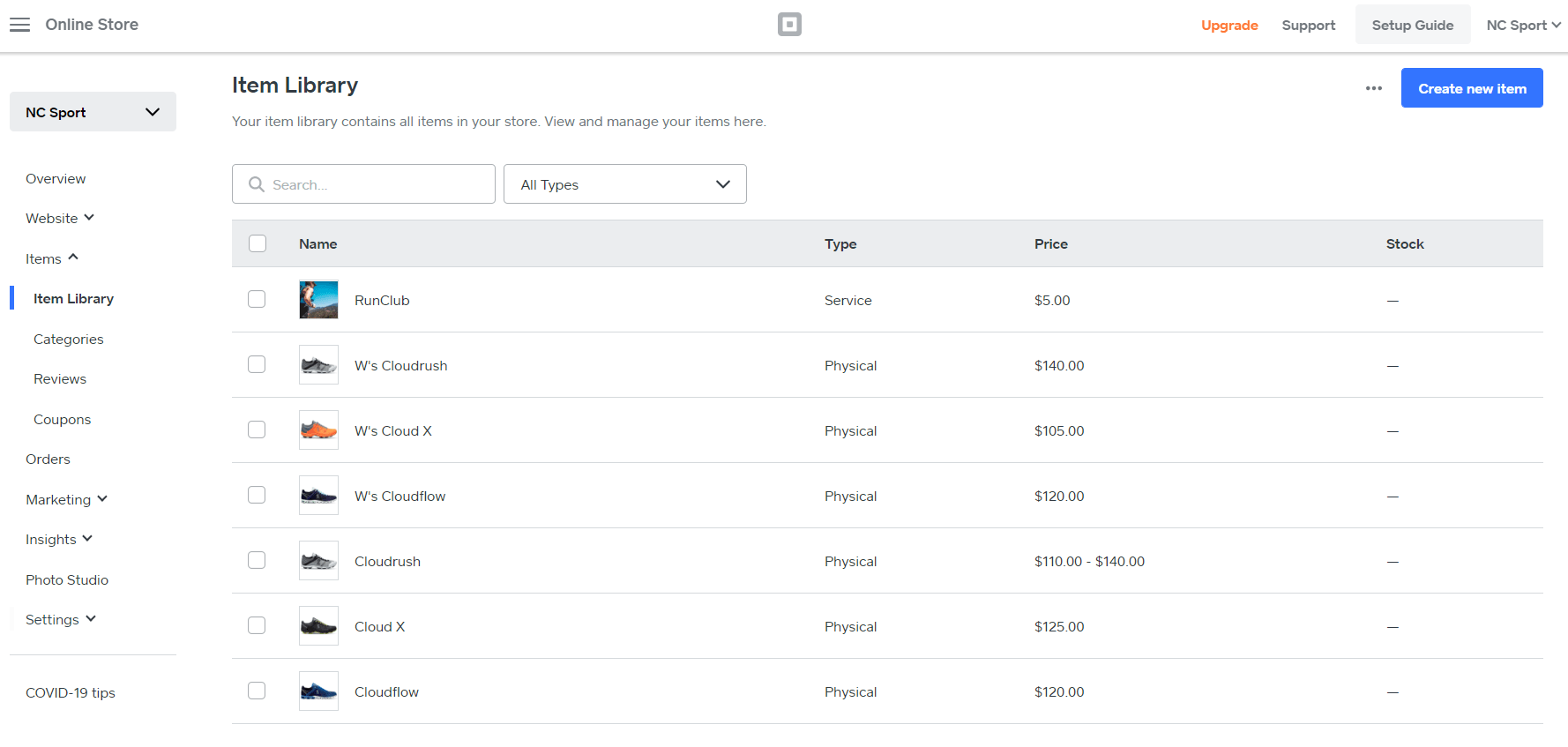Click the Name column header
Screen dimensions: 1568x747
(x=317, y=244)
